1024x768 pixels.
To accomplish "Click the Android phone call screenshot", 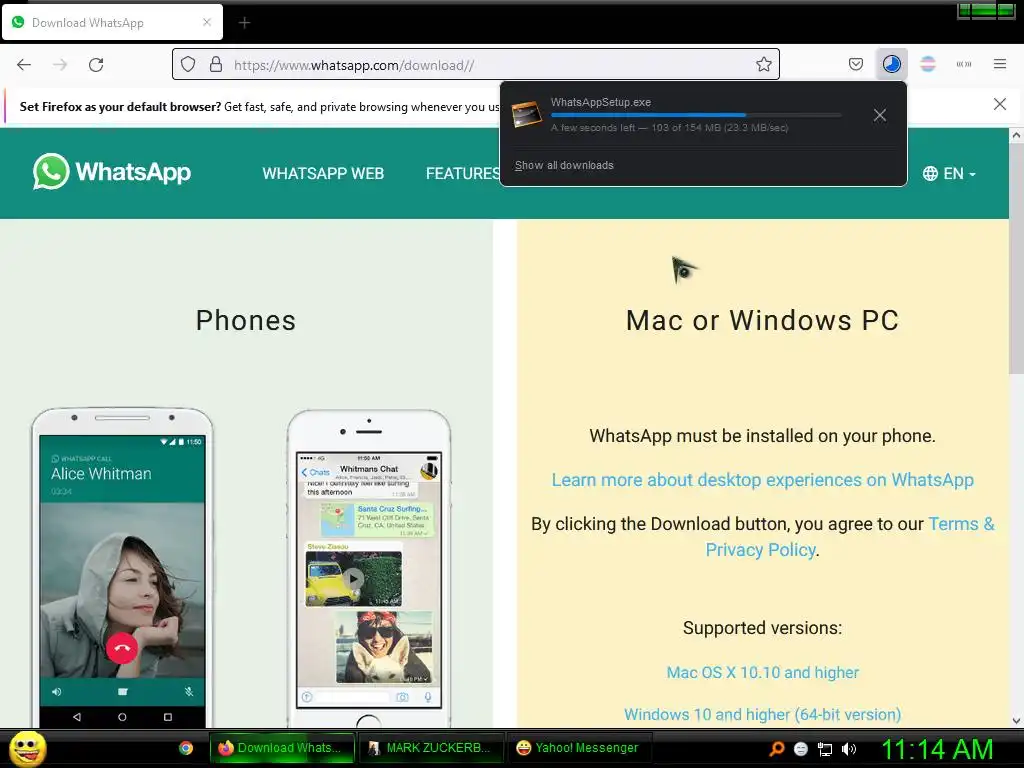I will [x=122, y=567].
